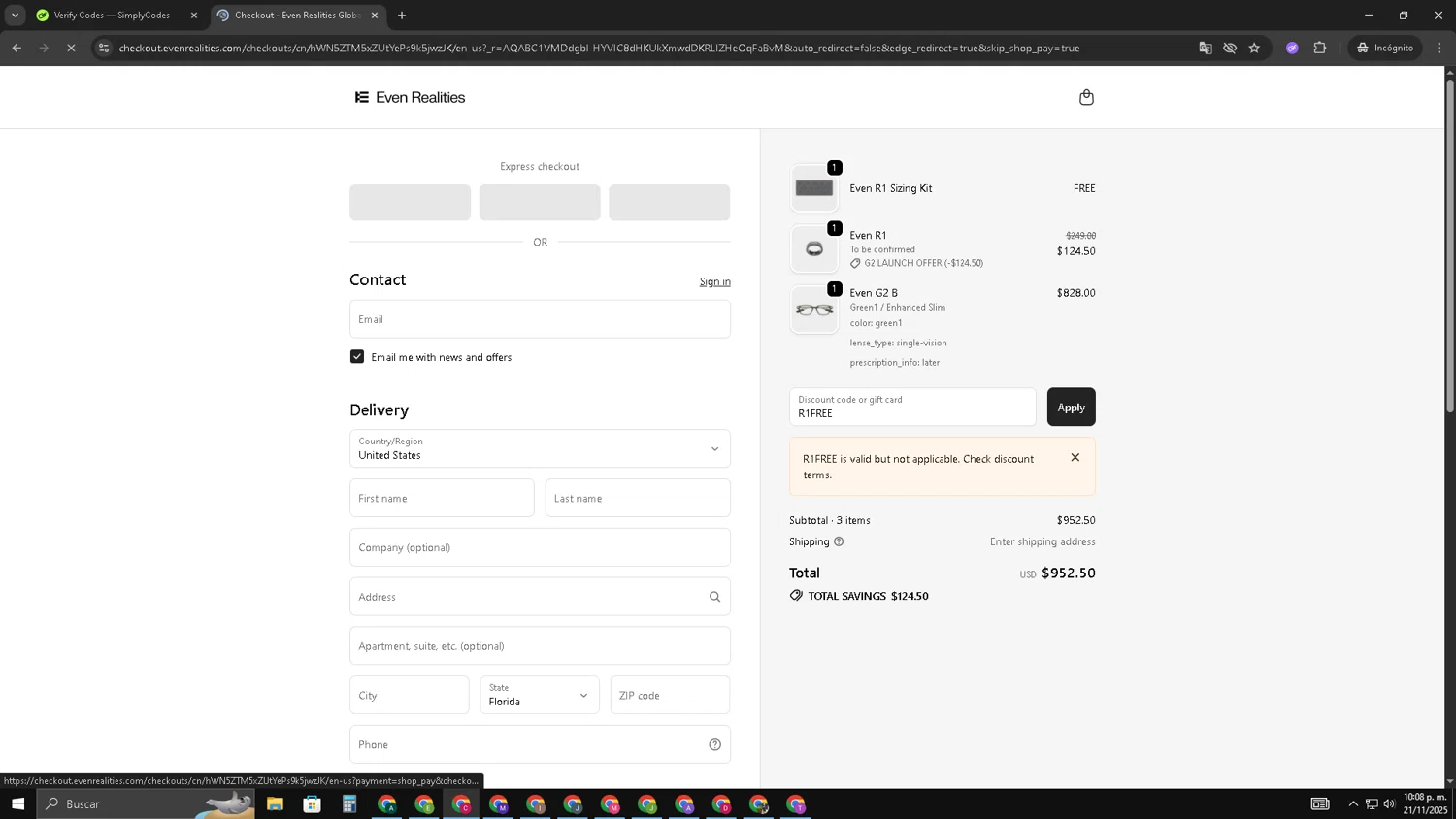Open the phone field help icon
Image resolution: width=1456 pixels, height=819 pixels.
pyautogui.click(x=714, y=744)
